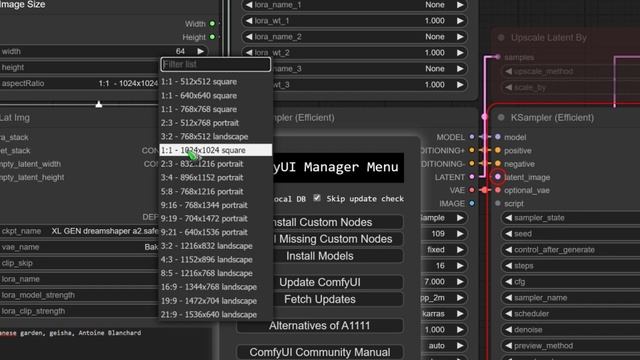Choose 9:16 - 768x1344 portrait
This screenshot has width=640, height=360.
tap(216, 205)
